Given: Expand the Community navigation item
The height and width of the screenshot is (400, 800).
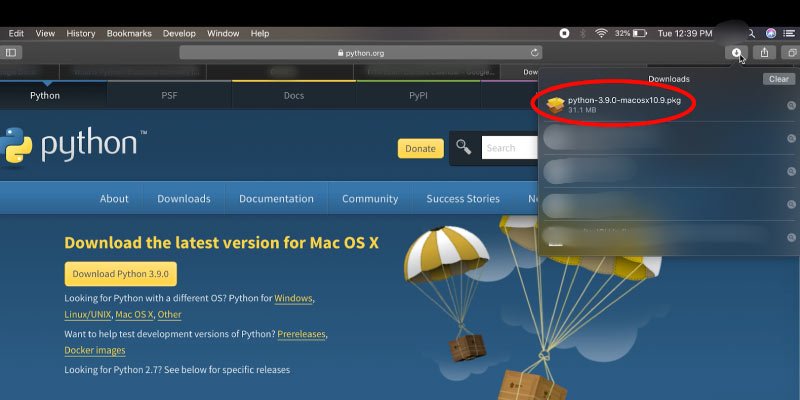Looking at the screenshot, I should (370, 199).
